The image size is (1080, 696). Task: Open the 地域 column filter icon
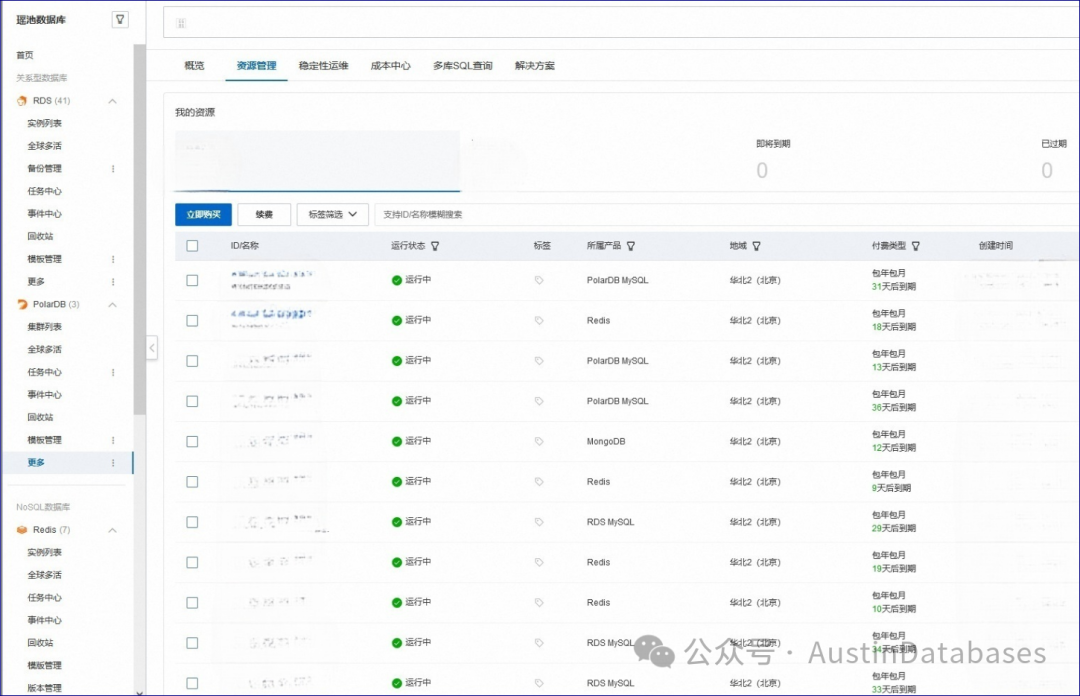[756, 246]
